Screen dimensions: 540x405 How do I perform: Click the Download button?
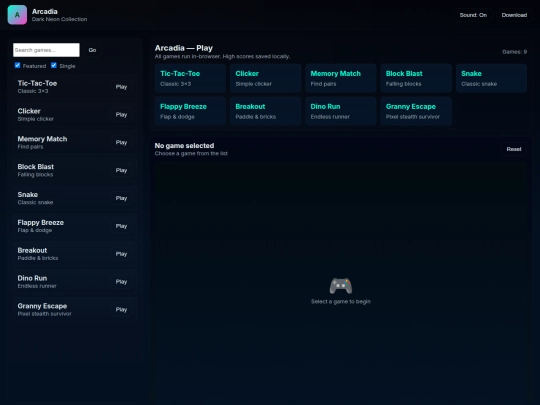click(514, 15)
